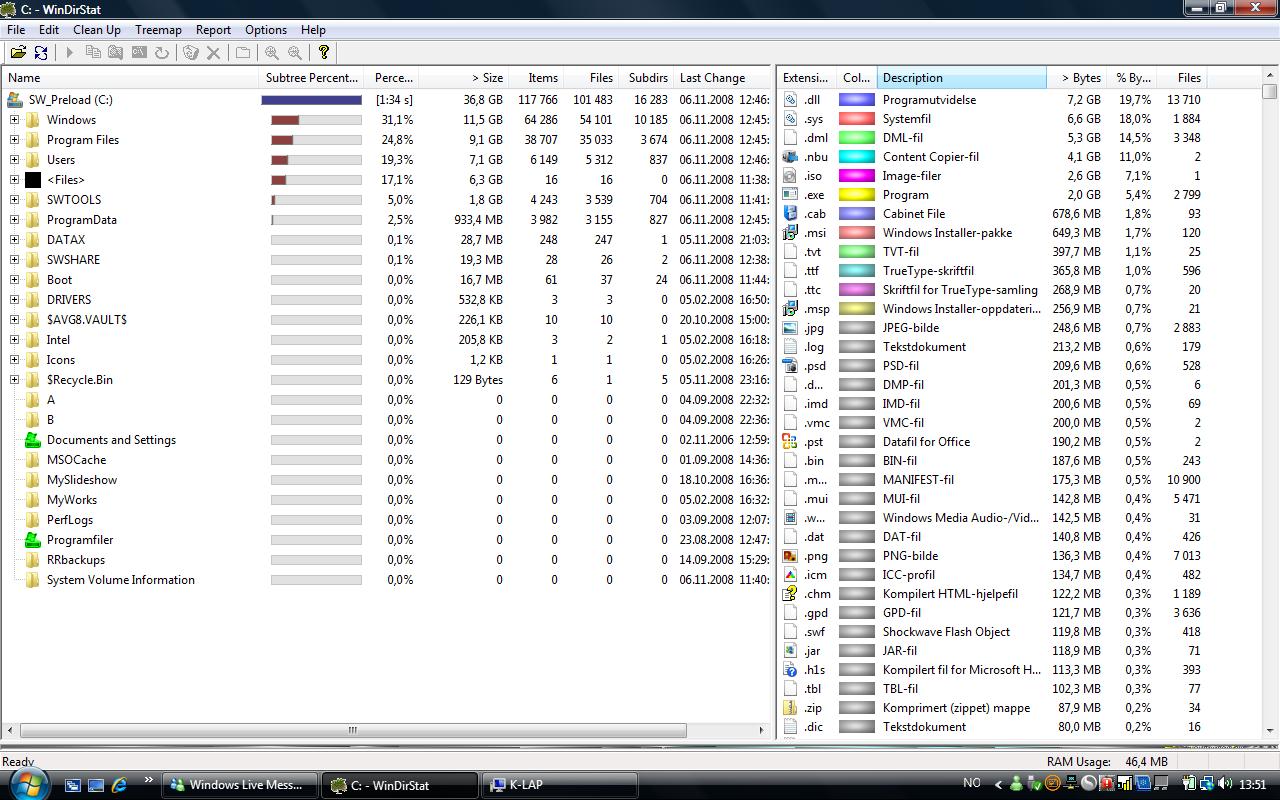
Task: Click the vertical scrollbar of the extension list
Action: click(x=1270, y=405)
